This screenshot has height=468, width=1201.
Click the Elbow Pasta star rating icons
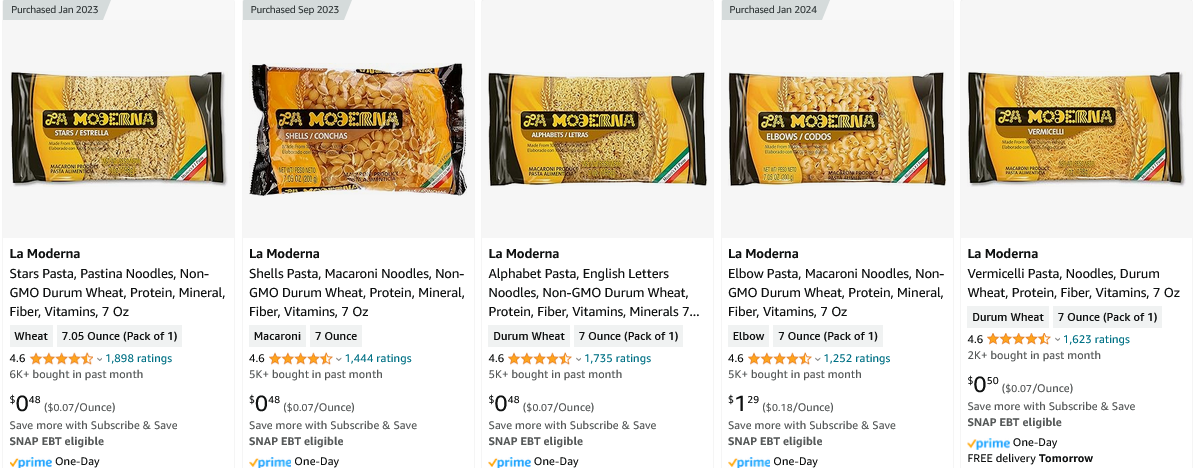779,359
